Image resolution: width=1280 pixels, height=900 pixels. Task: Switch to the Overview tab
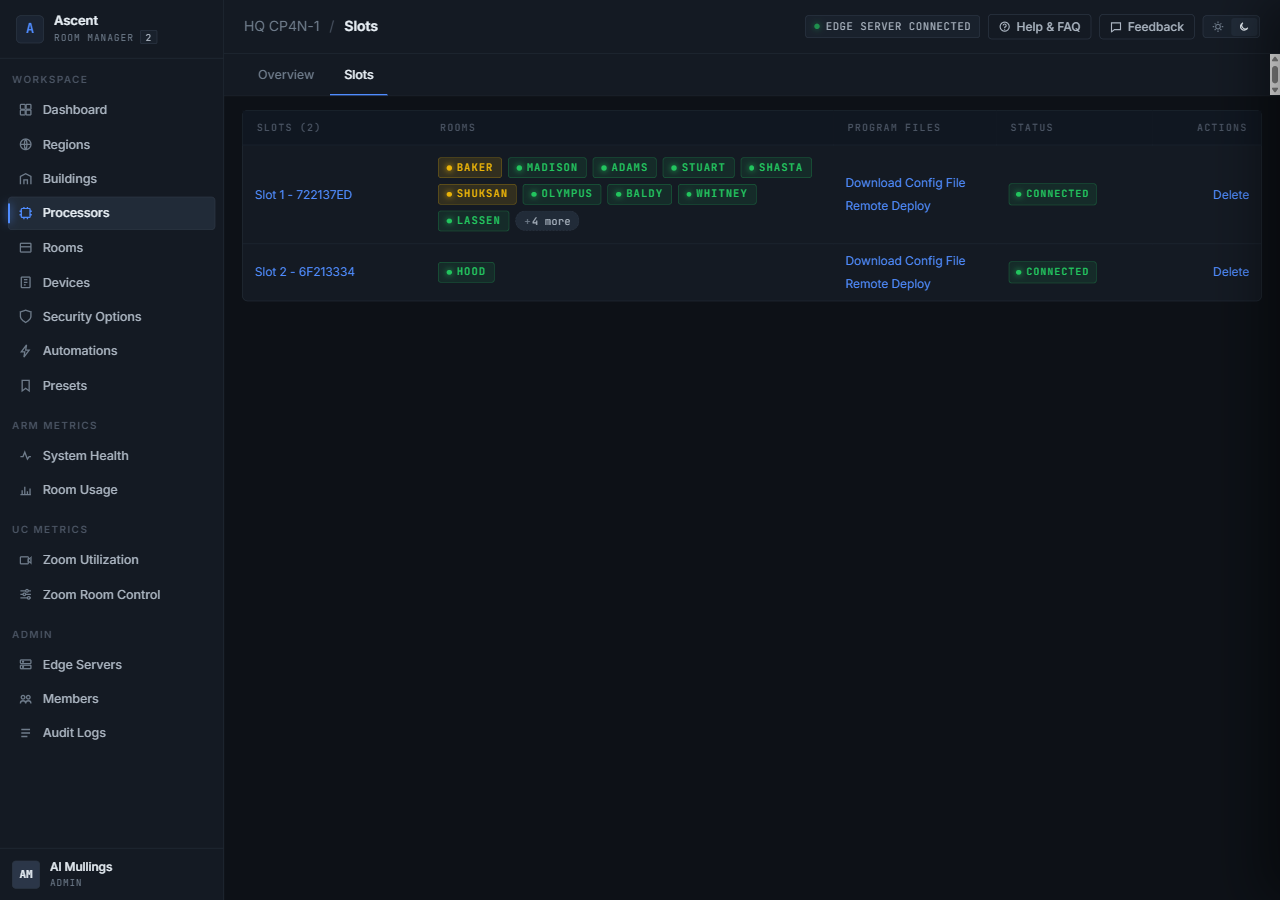[286, 75]
